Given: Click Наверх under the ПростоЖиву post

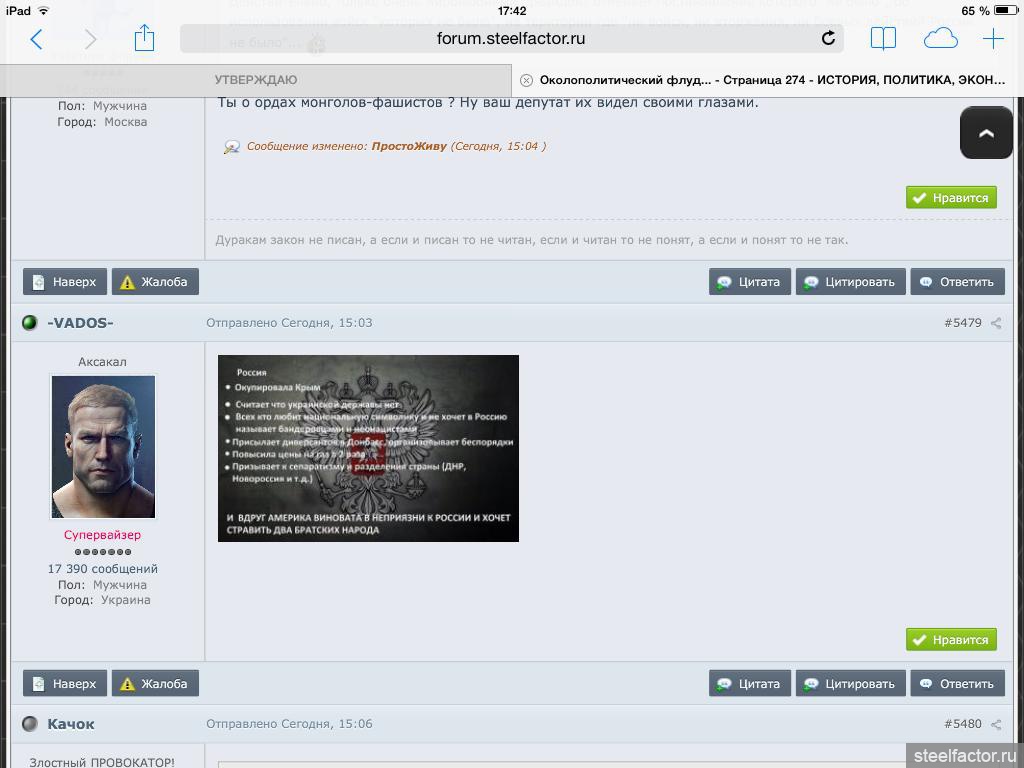Looking at the screenshot, I should coord(65,281).
